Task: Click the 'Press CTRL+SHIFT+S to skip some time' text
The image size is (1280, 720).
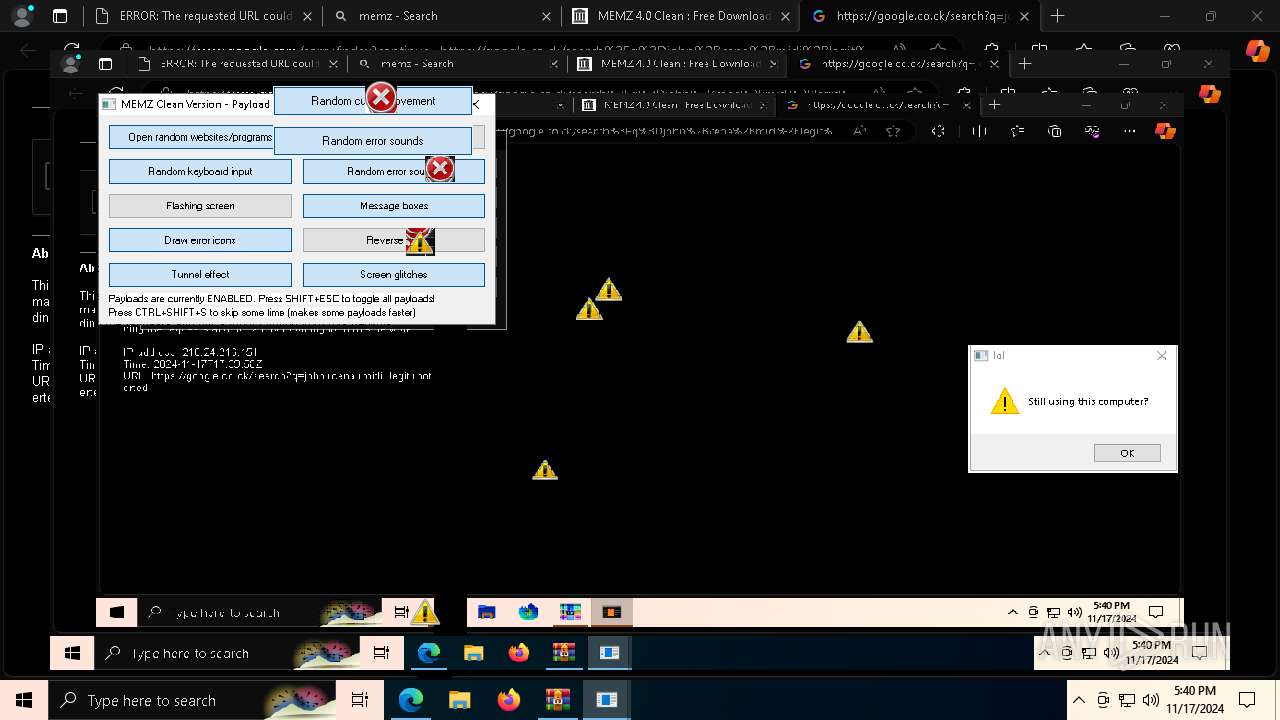Action: coord(262,313)
